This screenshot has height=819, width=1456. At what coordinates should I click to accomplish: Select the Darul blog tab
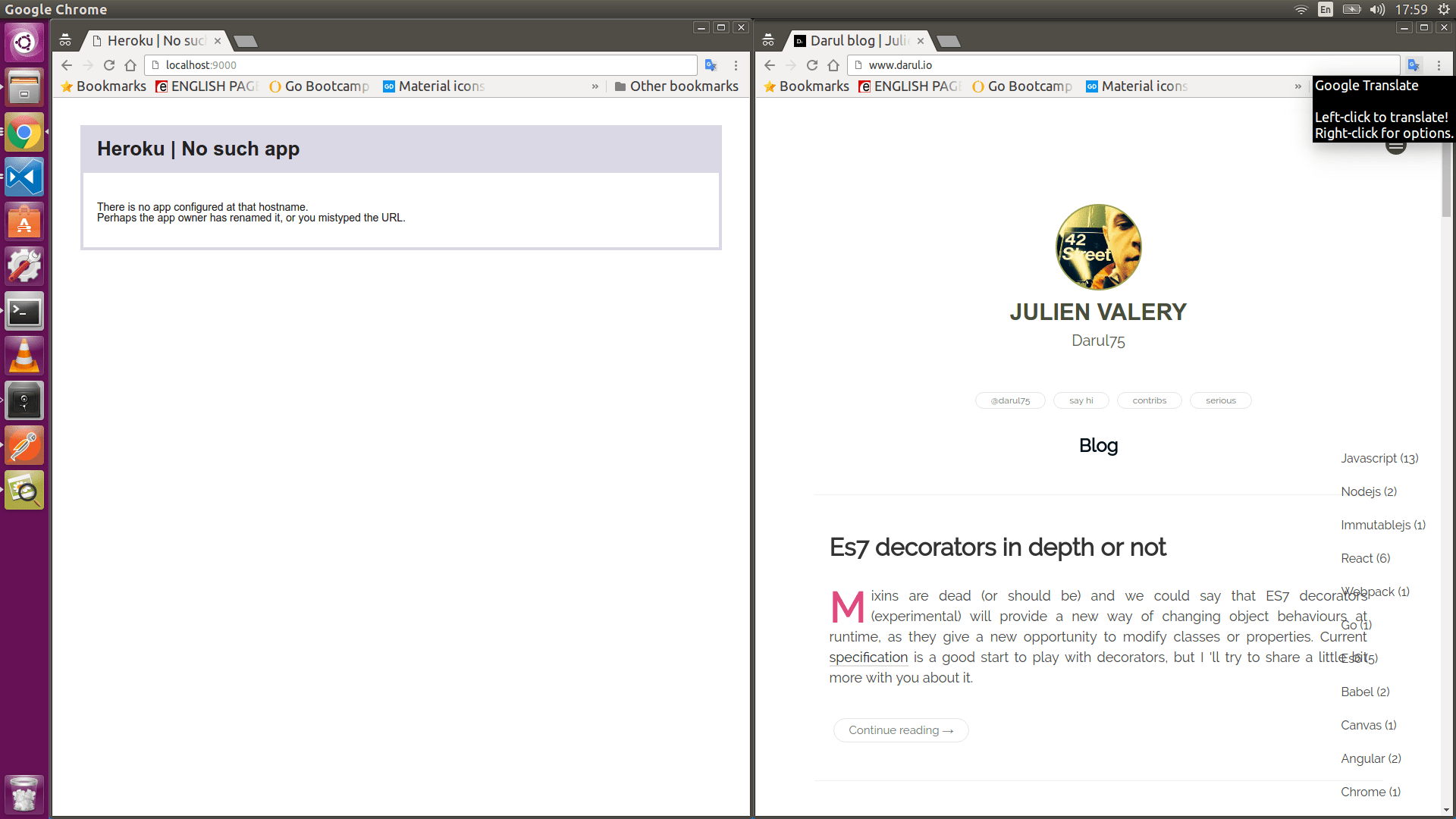[x=858, y=41]
